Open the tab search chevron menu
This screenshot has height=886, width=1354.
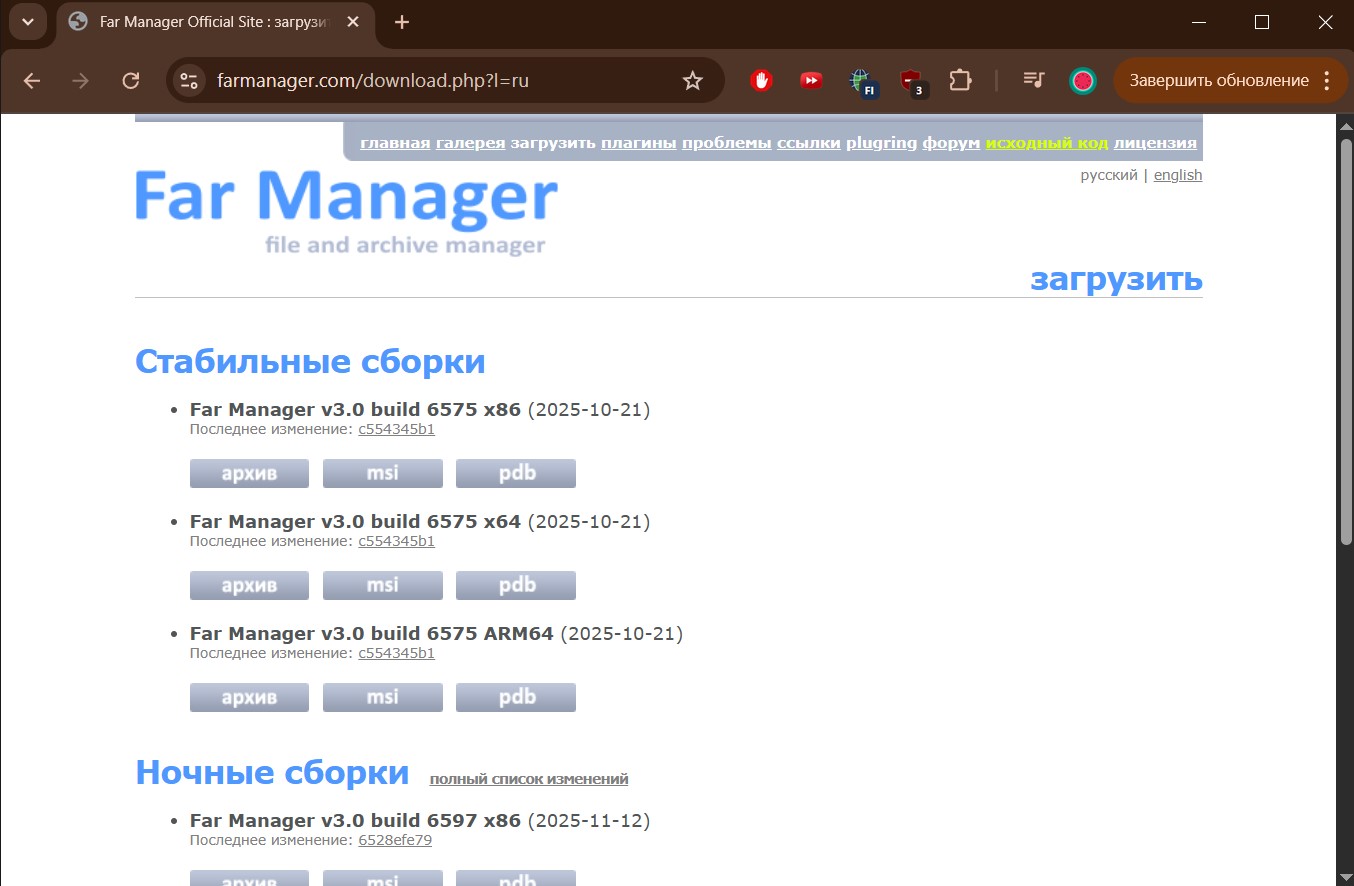point(27,21)
